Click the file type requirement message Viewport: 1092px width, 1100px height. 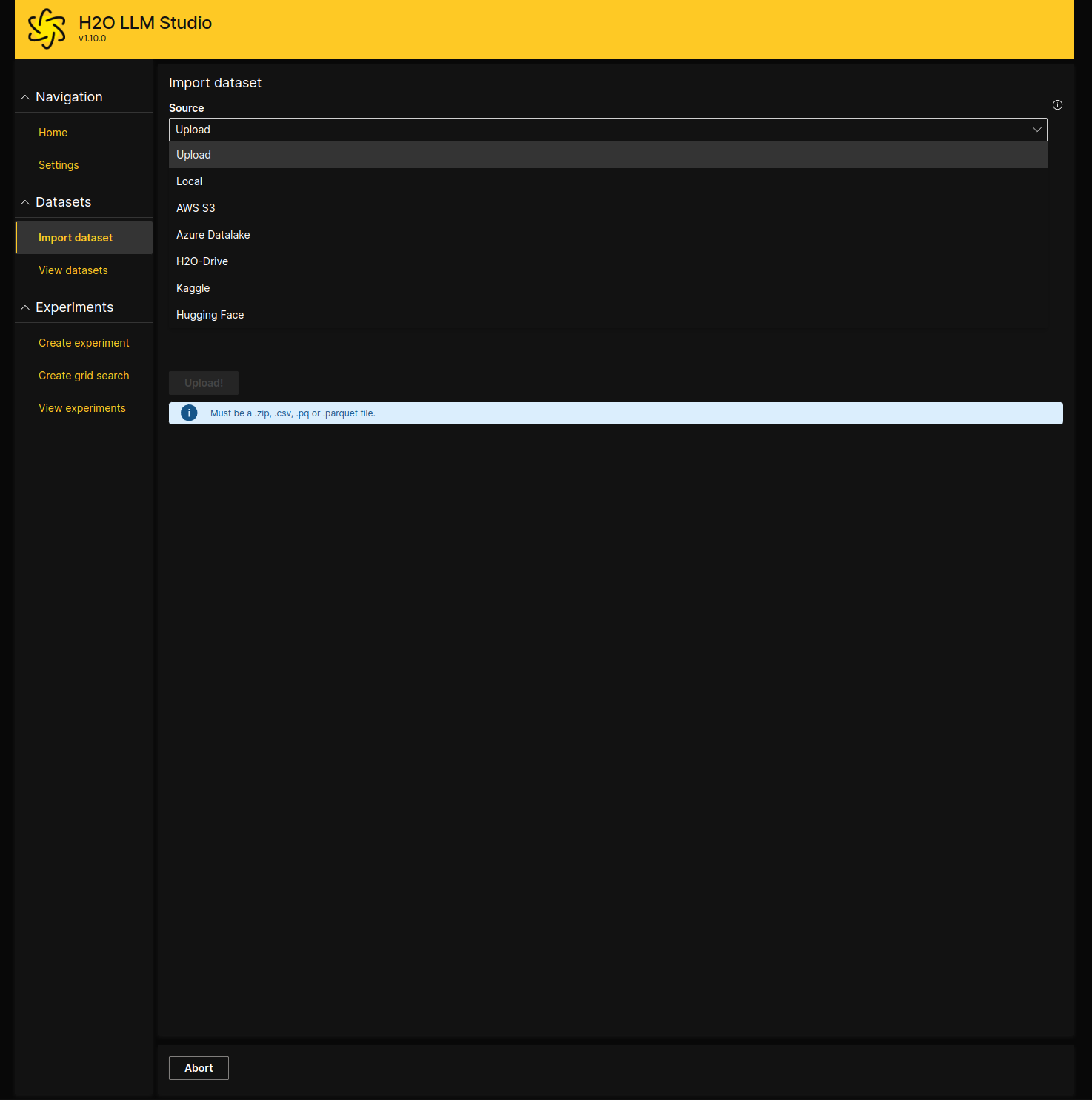point(293,413)
